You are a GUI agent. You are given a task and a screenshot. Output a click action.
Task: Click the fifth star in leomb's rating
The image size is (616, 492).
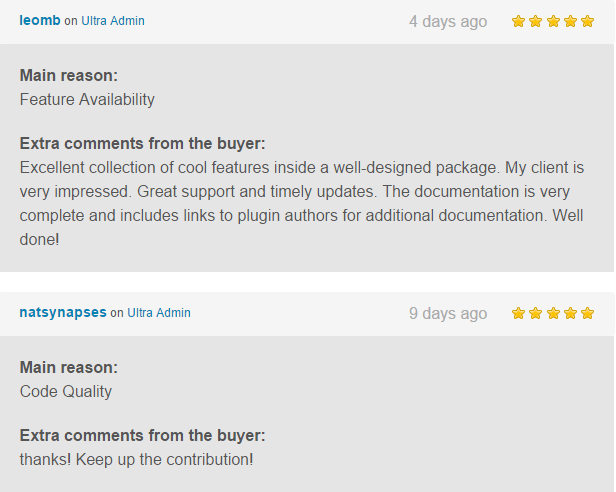pyautogui.click(x=587, y=21)
